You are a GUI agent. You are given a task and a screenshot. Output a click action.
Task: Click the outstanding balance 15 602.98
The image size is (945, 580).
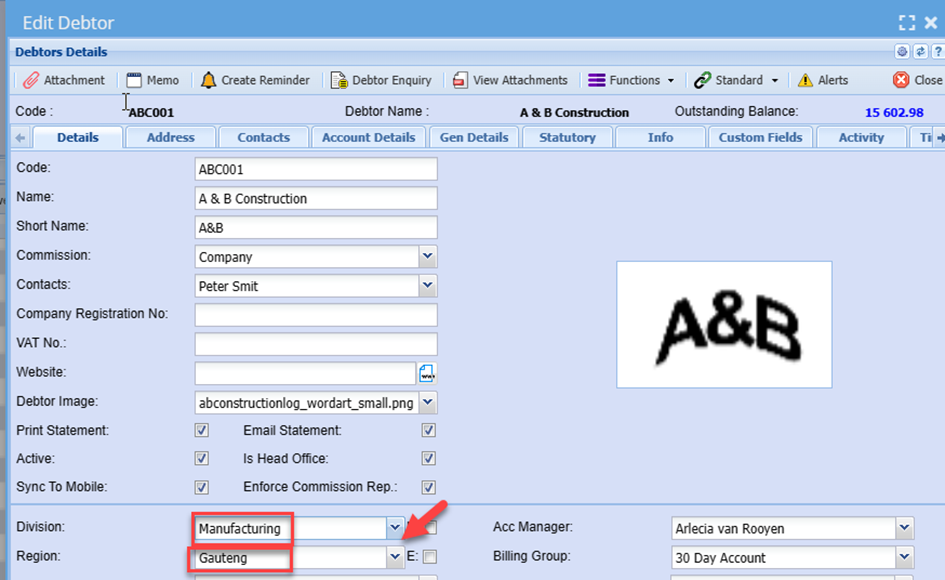894,113
